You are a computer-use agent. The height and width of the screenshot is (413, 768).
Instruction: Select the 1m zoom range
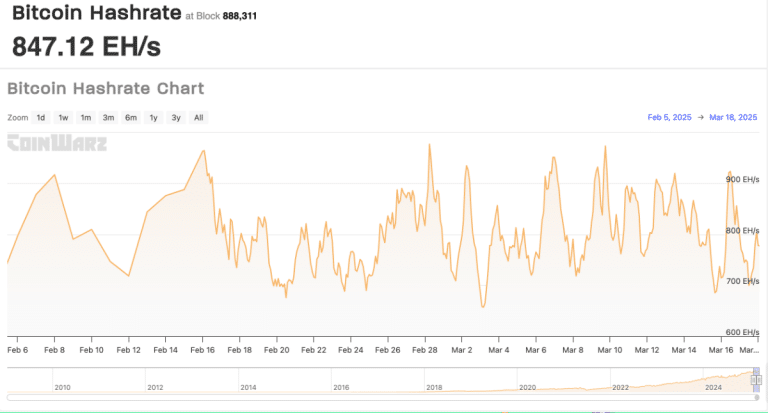click(x=86, y=117)
